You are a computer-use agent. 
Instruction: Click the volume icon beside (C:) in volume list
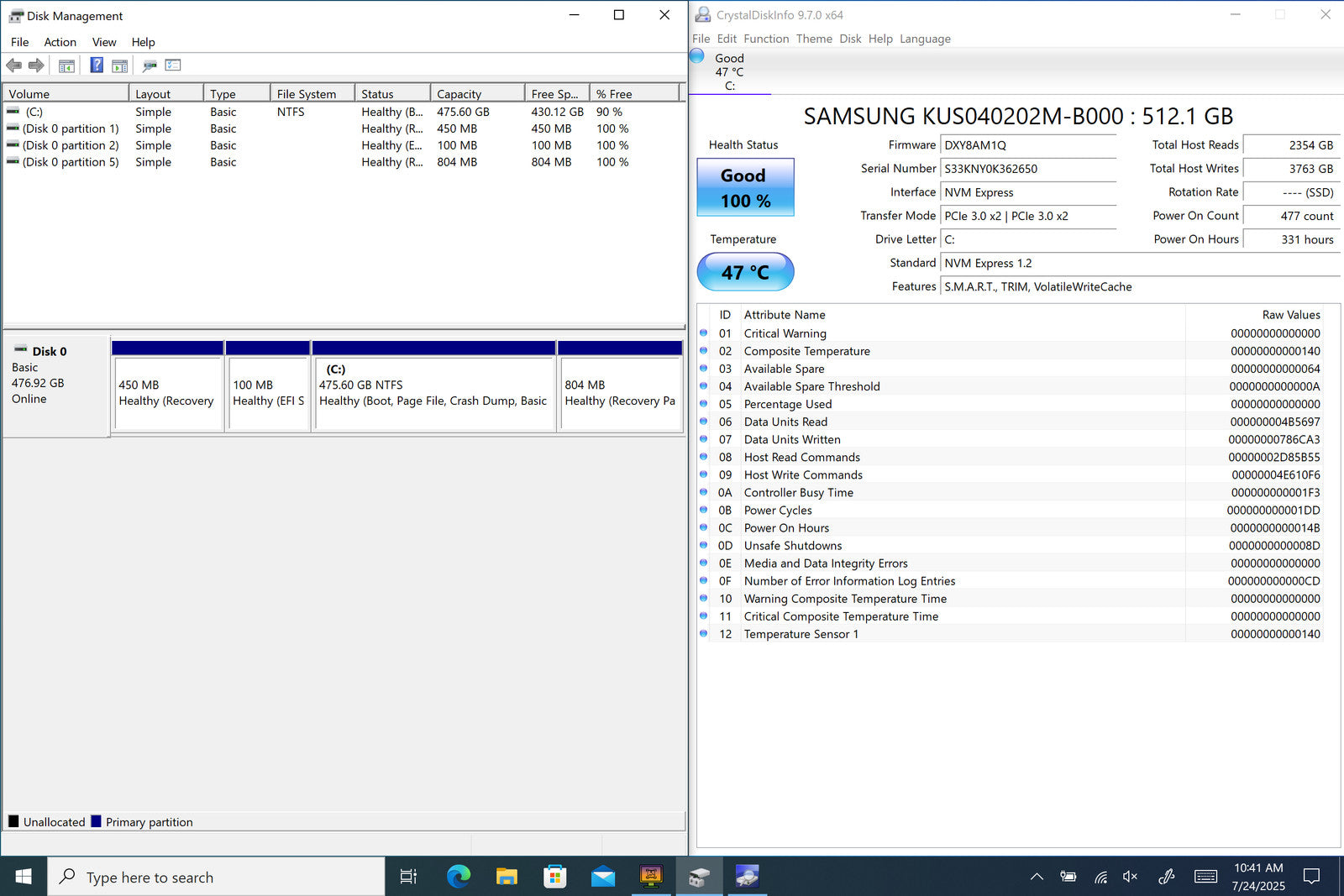click(x=13, y=111)
